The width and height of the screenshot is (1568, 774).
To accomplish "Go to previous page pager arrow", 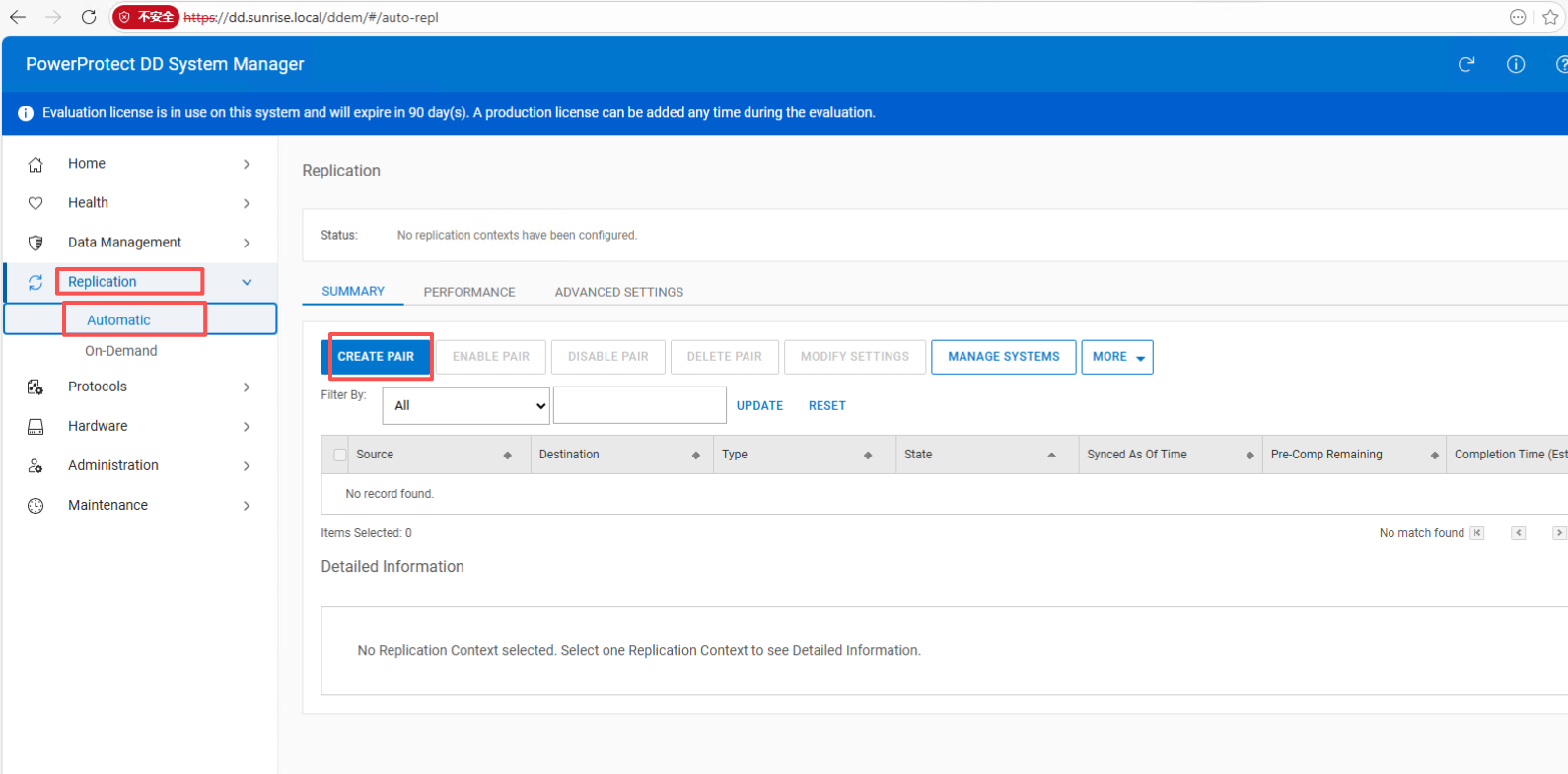I will 1519,533.
